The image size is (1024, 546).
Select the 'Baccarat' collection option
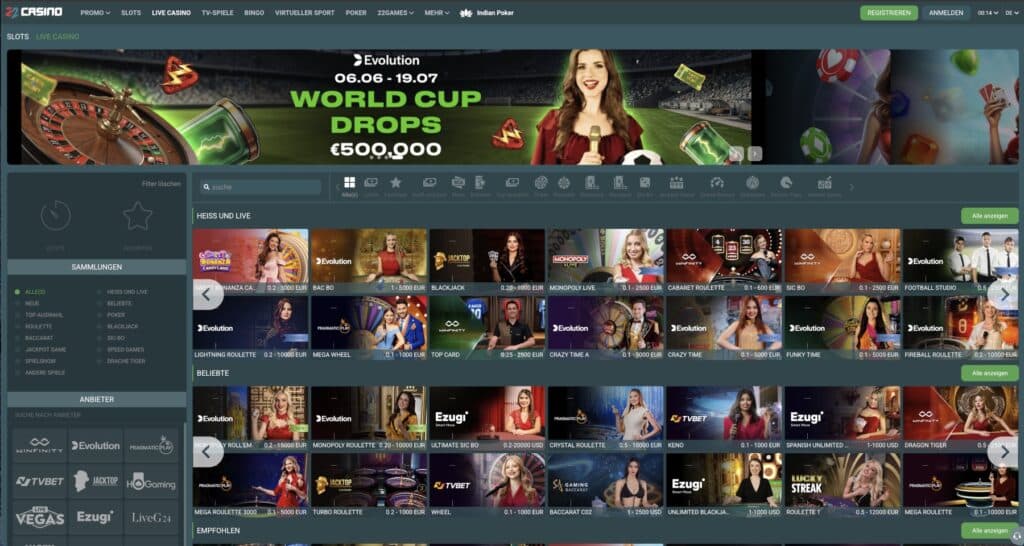point(34,338)
